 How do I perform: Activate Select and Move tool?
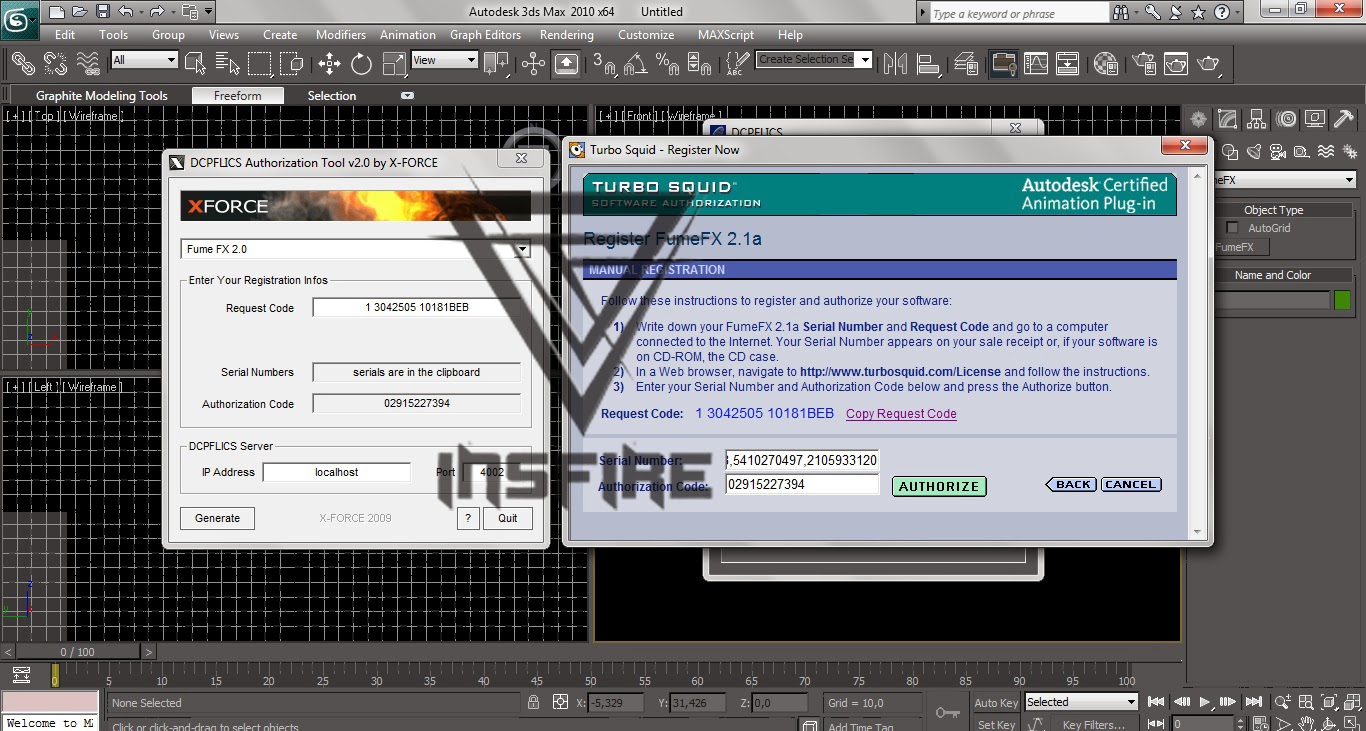tap(329, 64)
